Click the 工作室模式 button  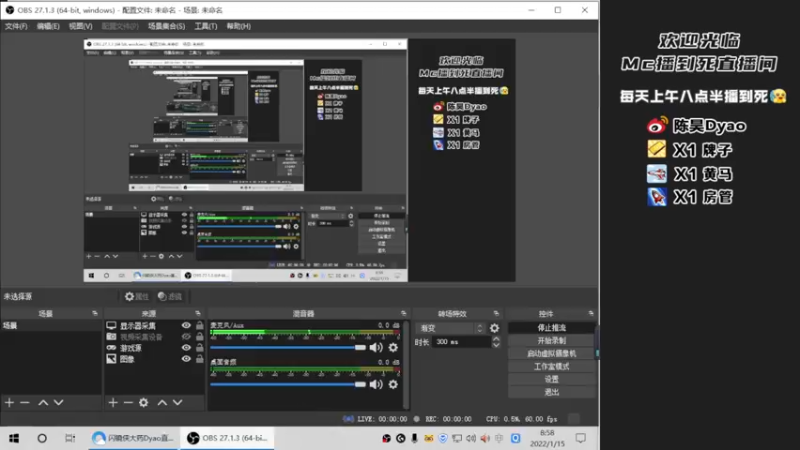tap(552, 366)
